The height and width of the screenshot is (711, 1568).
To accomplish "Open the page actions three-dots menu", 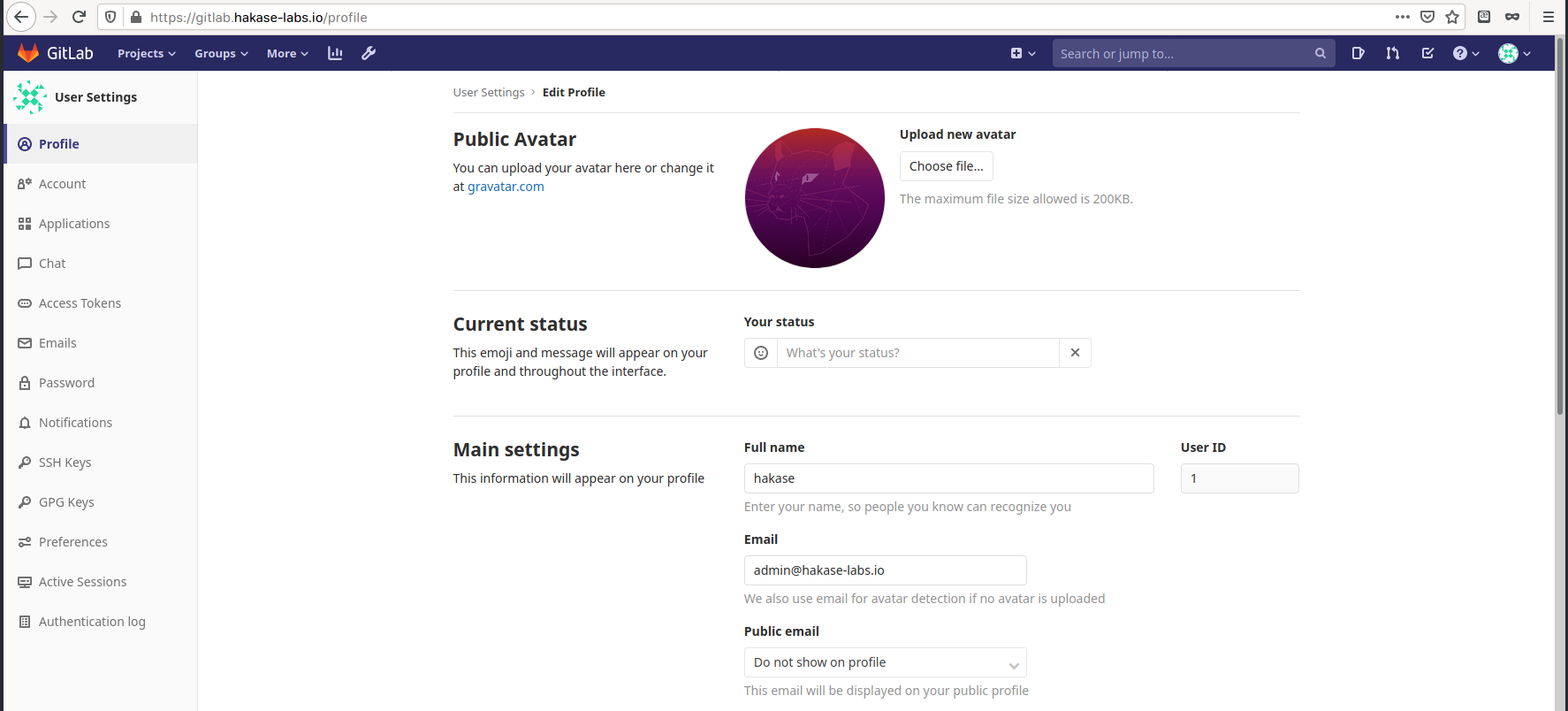I will click(x=1403, y=17).
